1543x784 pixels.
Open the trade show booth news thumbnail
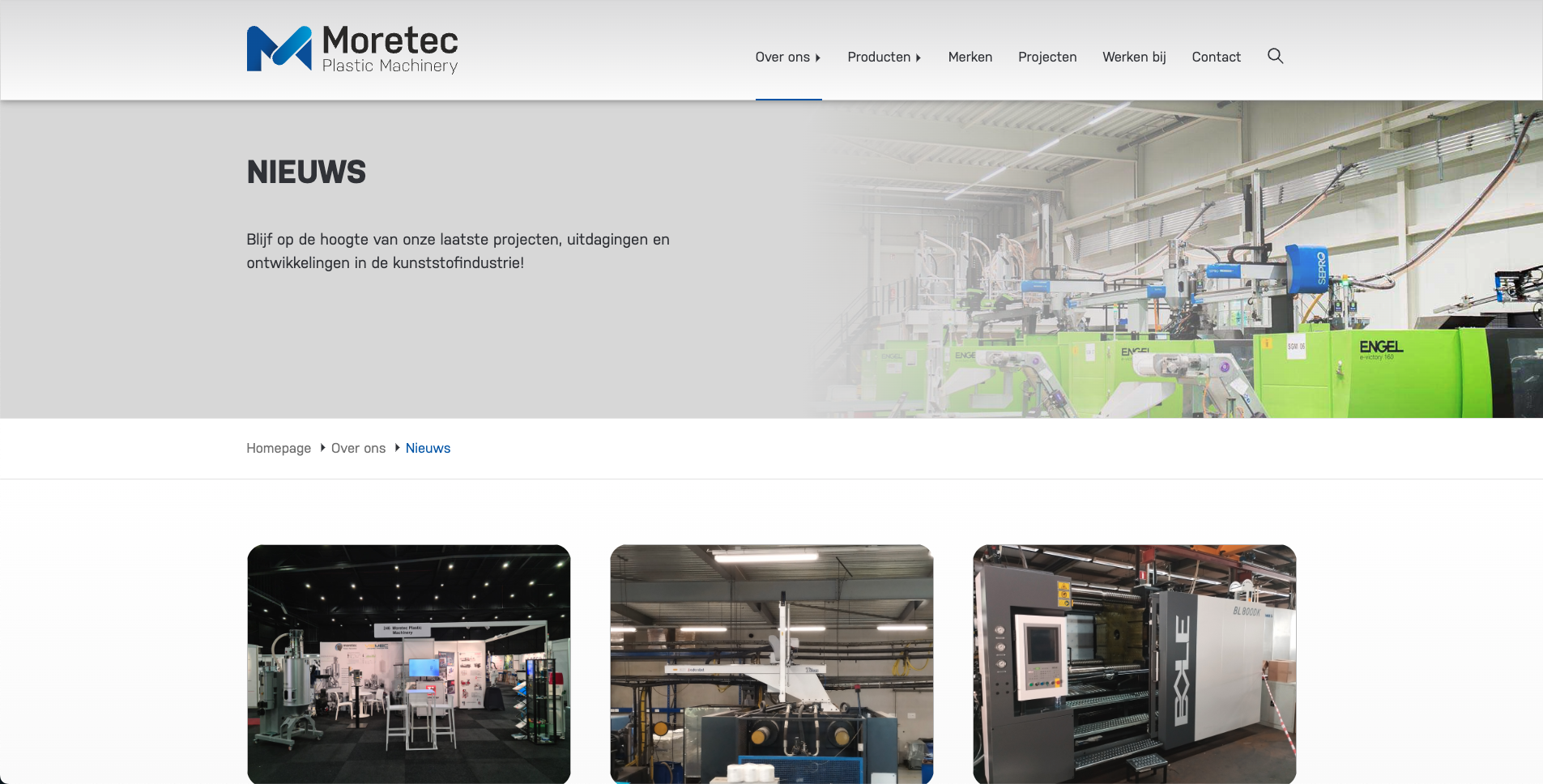(408, 663)
